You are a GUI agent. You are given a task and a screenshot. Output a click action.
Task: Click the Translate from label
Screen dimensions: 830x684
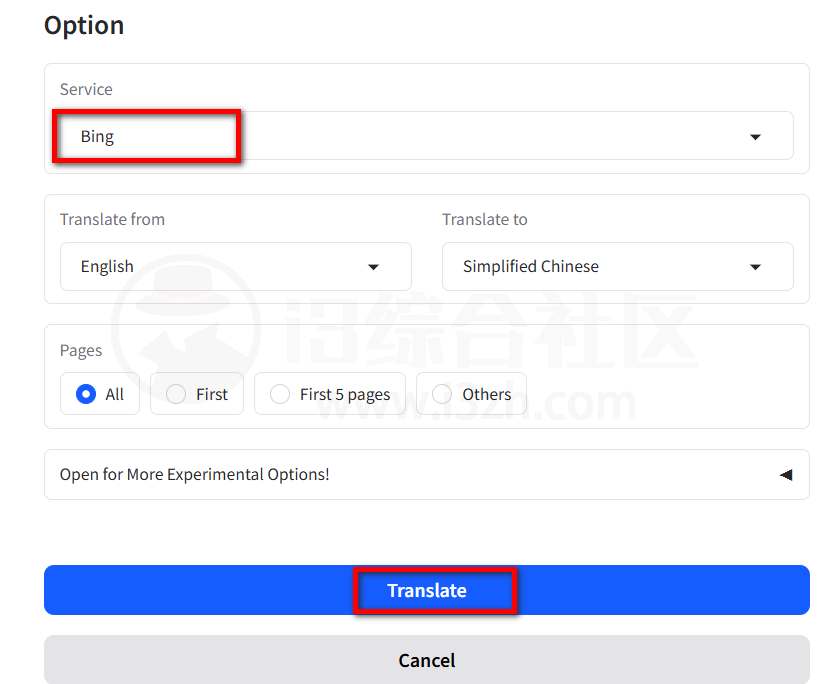(112, 219)
